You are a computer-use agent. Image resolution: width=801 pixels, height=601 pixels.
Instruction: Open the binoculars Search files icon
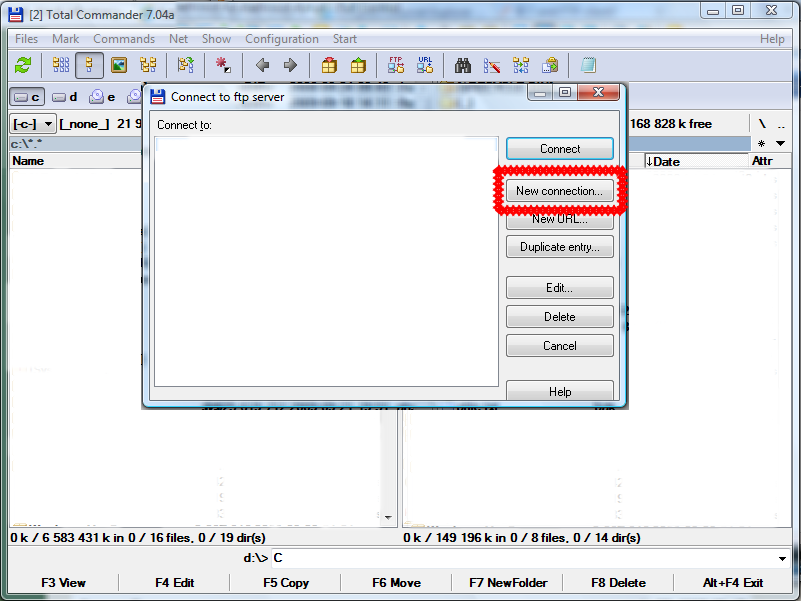463,65
